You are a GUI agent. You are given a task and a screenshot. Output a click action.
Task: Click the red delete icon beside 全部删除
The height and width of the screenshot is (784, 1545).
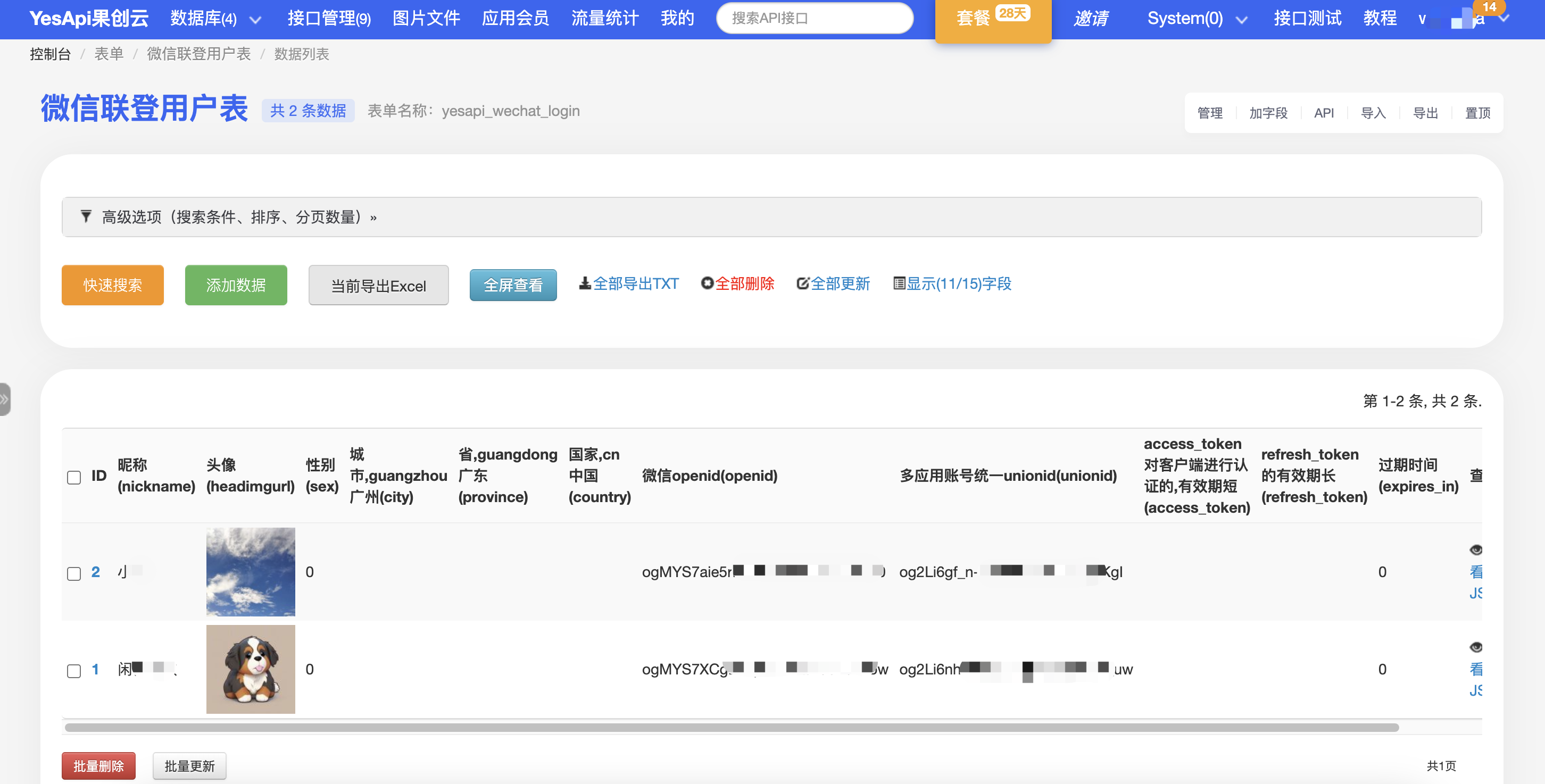click(707, 283)
